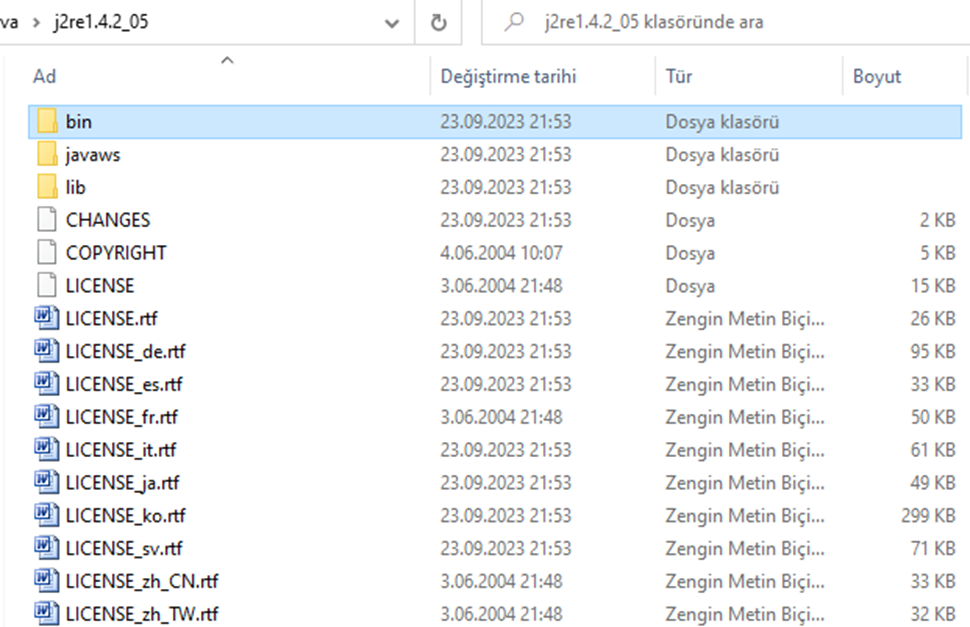This screenshot has height=627, width=970.
Task: Click the 299 KB size of LICENSE_ko.rtf
Action: [x=928, y=514]
